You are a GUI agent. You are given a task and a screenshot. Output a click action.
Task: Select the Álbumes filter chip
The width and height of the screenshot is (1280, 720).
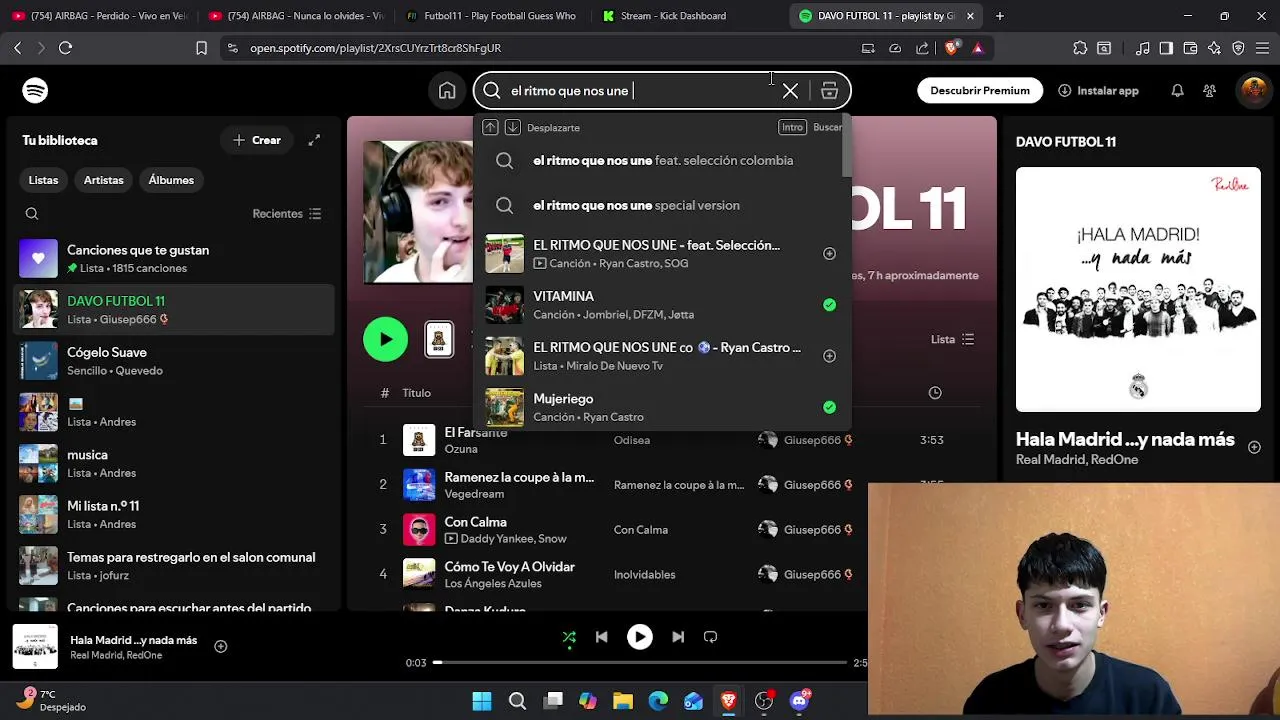click(x=171, y=180)
